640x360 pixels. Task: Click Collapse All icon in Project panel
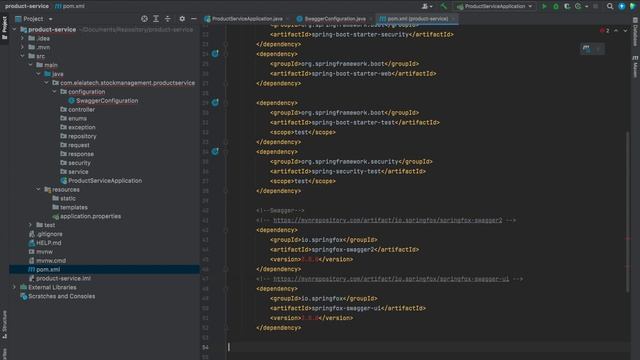pos(168,19)
